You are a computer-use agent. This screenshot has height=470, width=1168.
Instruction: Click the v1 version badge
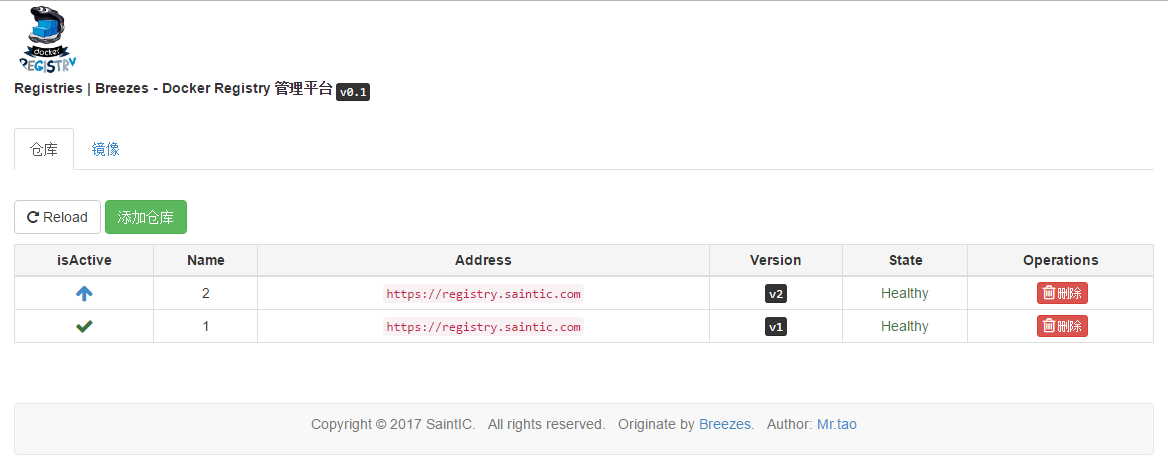tap(775, 326)
